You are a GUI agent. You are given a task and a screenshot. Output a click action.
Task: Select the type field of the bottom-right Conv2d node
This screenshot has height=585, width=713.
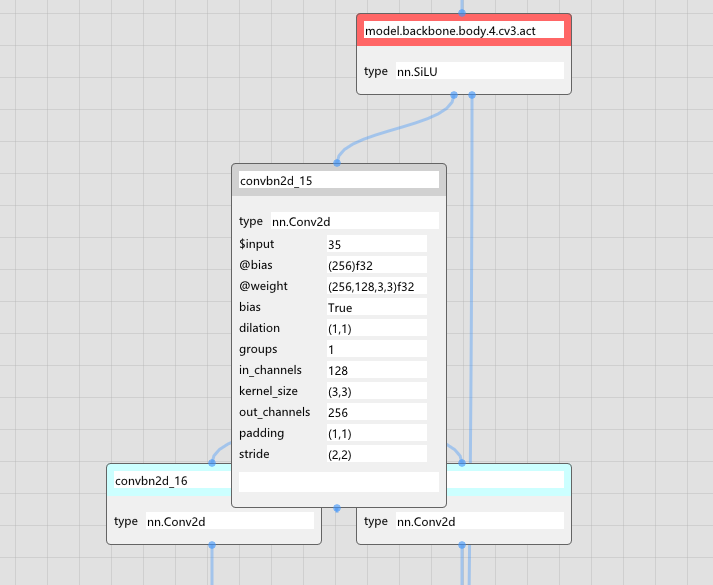(x=480, y=521)
